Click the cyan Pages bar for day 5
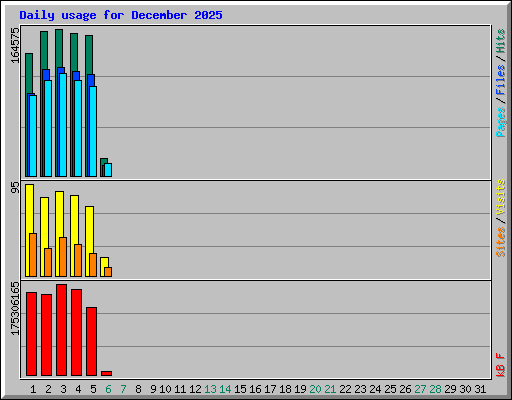 tap(93, 132)
